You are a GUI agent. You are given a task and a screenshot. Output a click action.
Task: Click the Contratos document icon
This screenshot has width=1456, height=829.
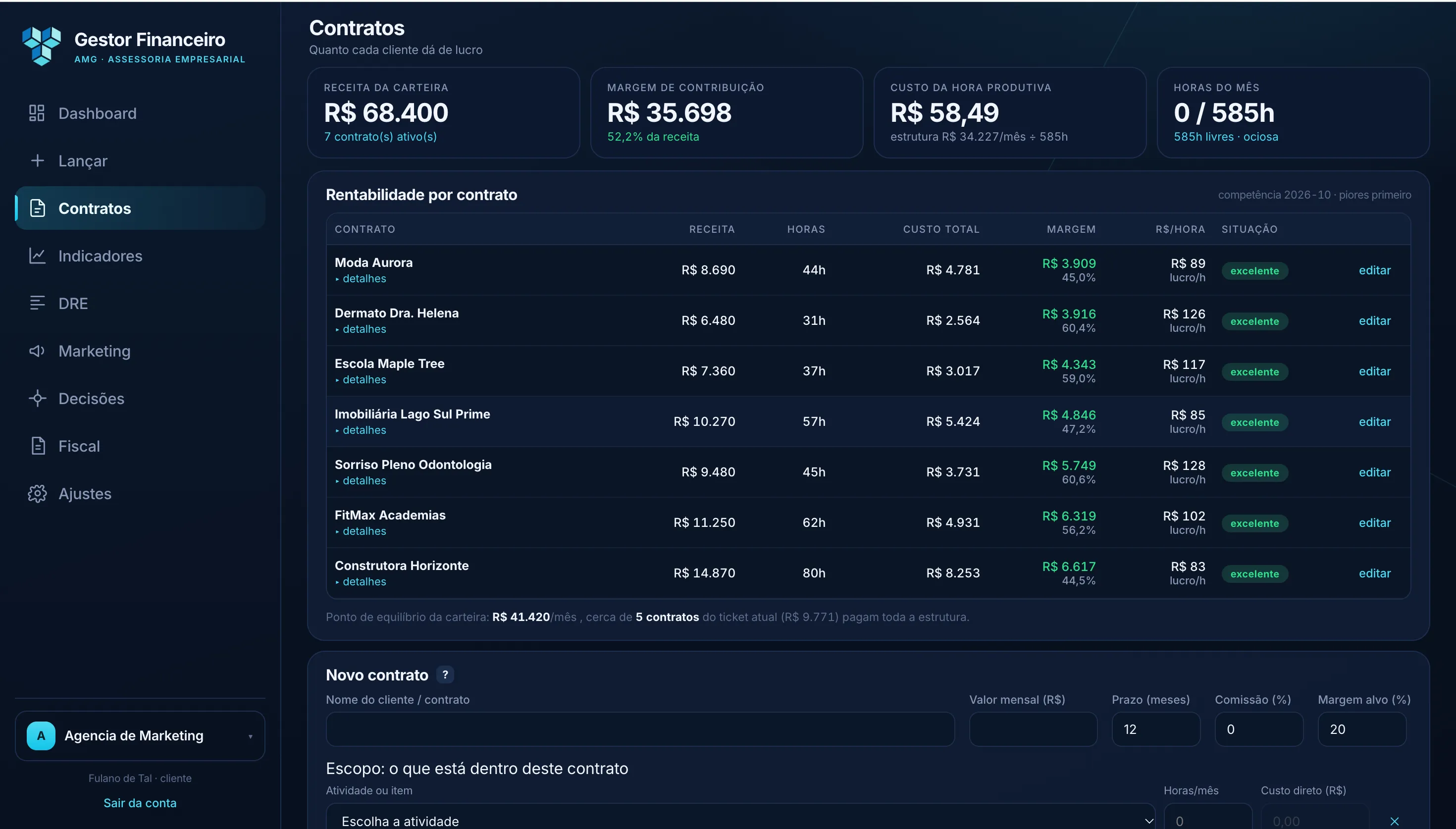coord(37,208)
